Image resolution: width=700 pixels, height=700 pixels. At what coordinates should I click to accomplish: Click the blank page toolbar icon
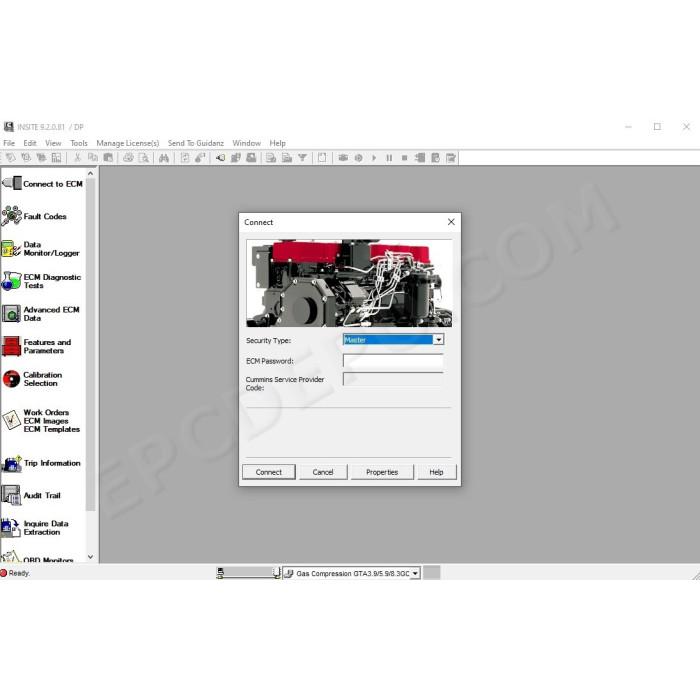tap(322, 158)
